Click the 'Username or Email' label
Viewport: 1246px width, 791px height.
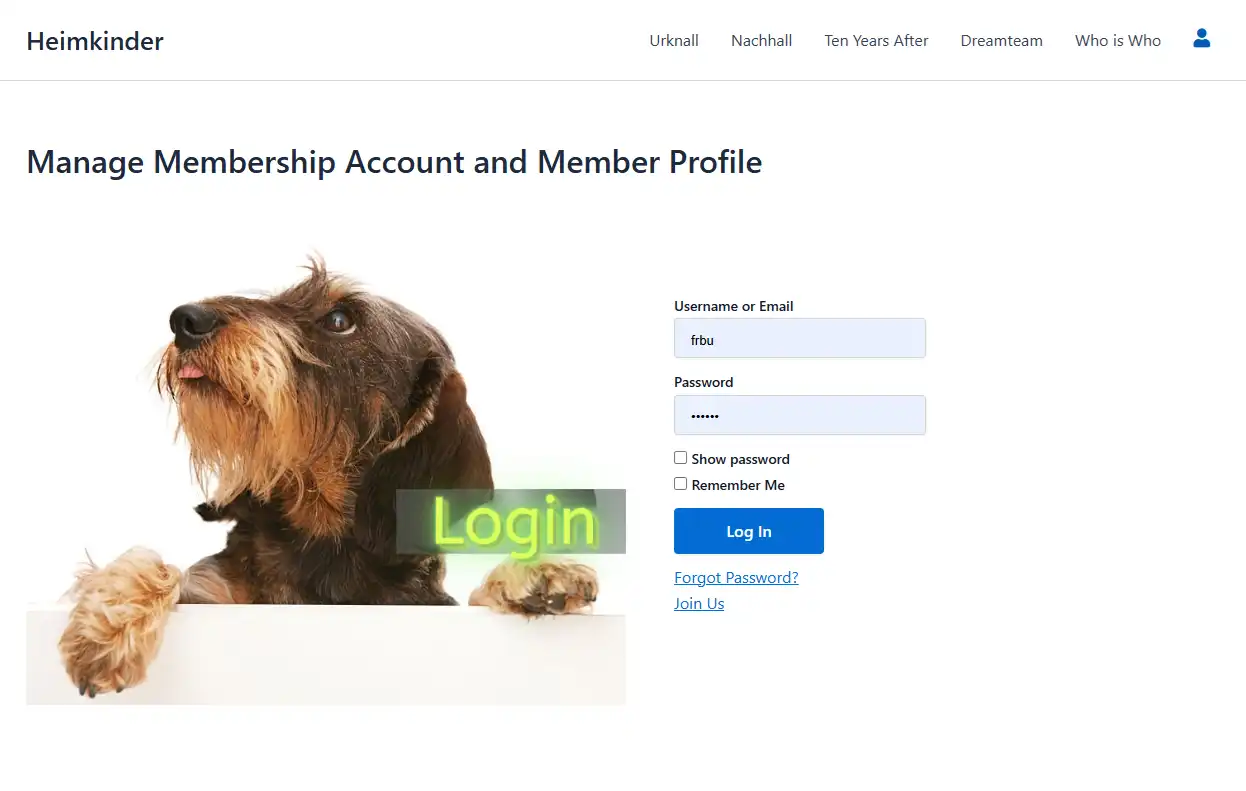point(733,306)
